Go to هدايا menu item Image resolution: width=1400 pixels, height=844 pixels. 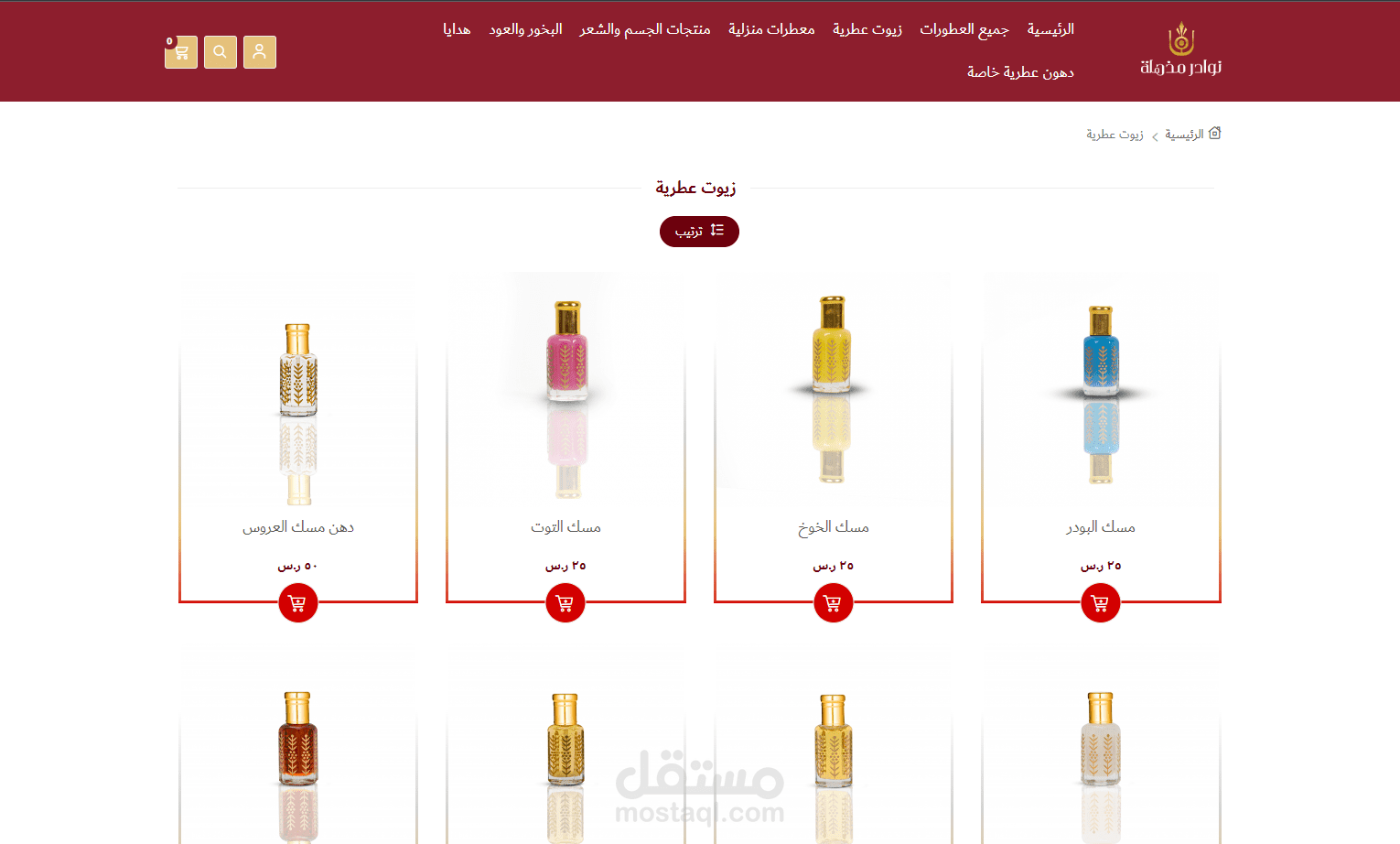click(457, 29)
